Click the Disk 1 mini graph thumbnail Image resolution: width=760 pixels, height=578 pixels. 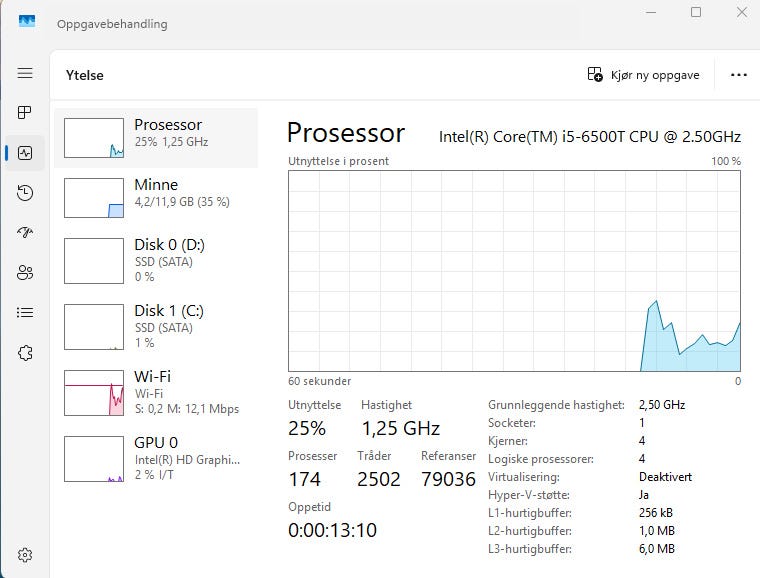[x=94, y=327]
